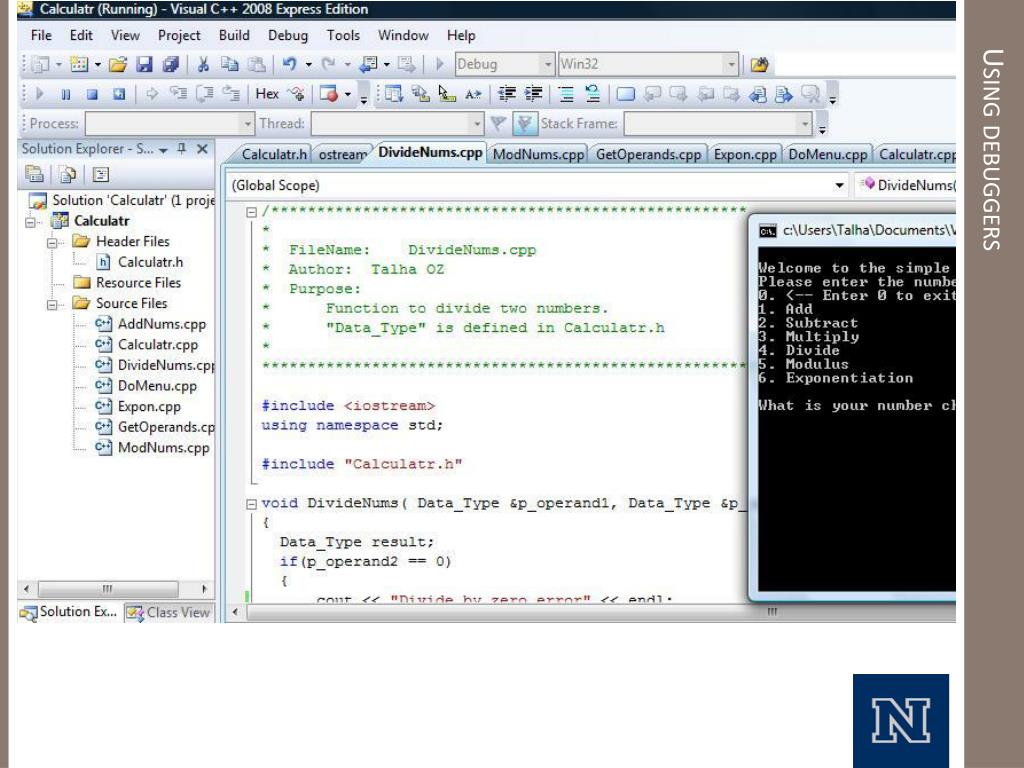Click the Save All toolbar icon
The image size is (1024, 768).
[x=171, y=64]
